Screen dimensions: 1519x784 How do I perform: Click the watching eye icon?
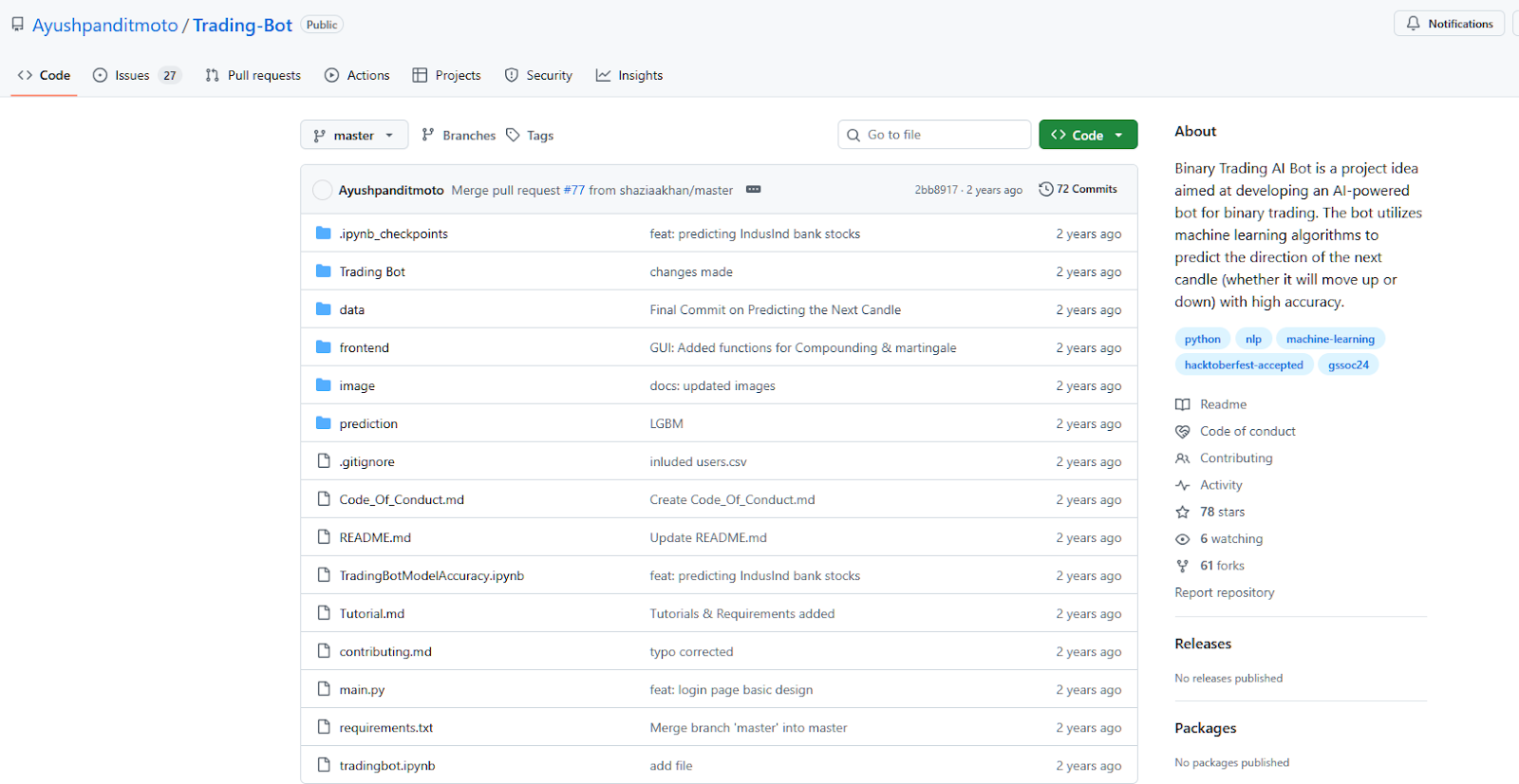pyautogui.click(x=1182, y=539)
